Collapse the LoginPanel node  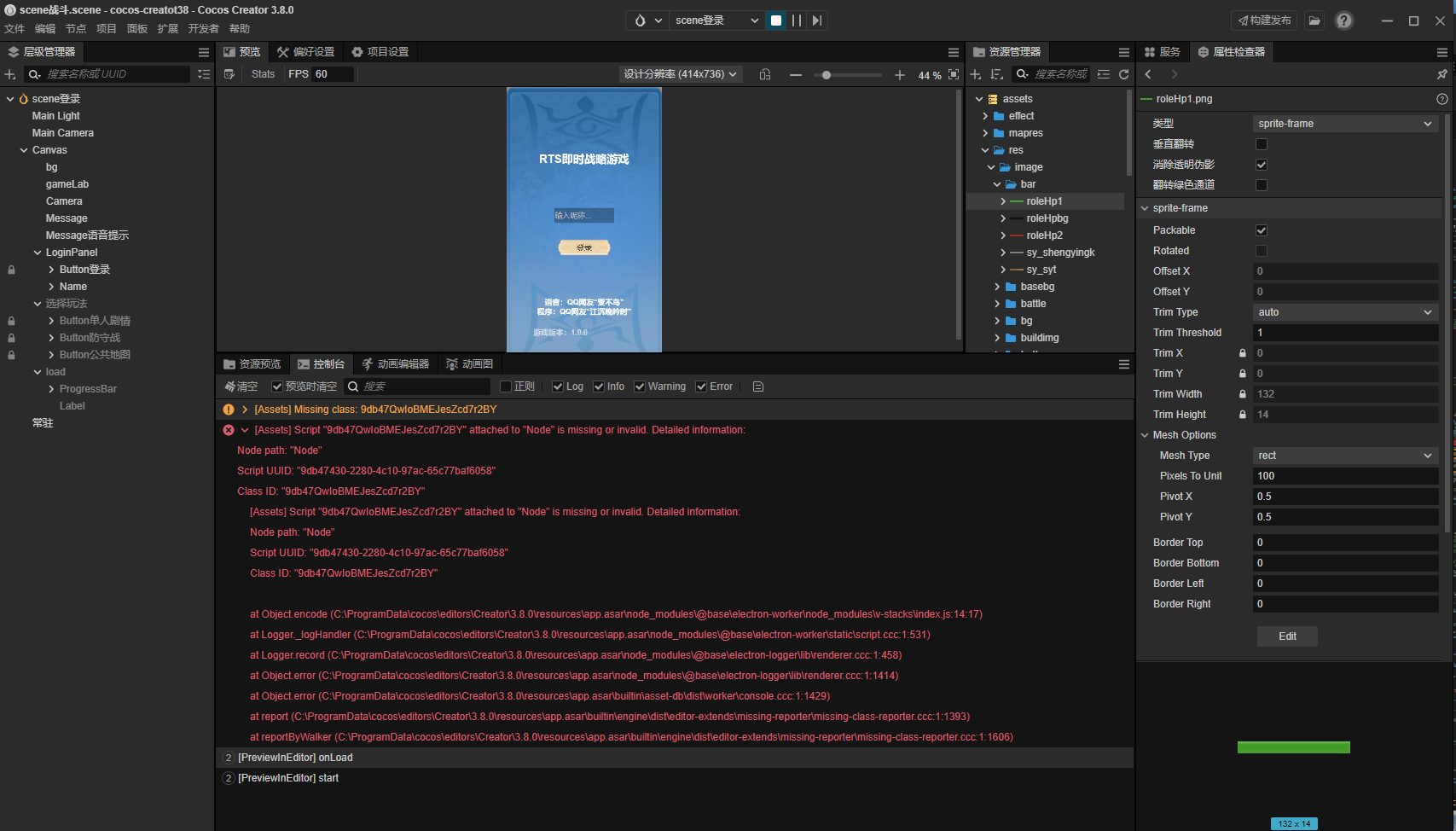[38, 253]
